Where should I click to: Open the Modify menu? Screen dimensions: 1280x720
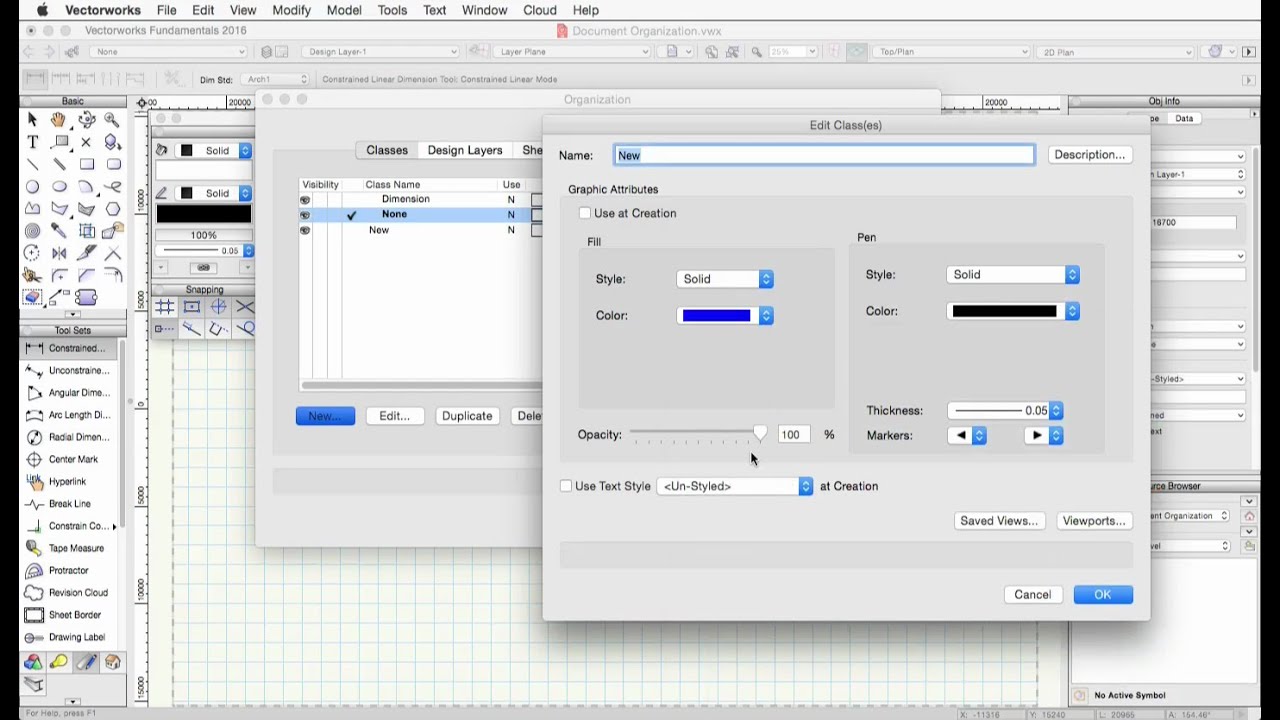tap(291, 10)
